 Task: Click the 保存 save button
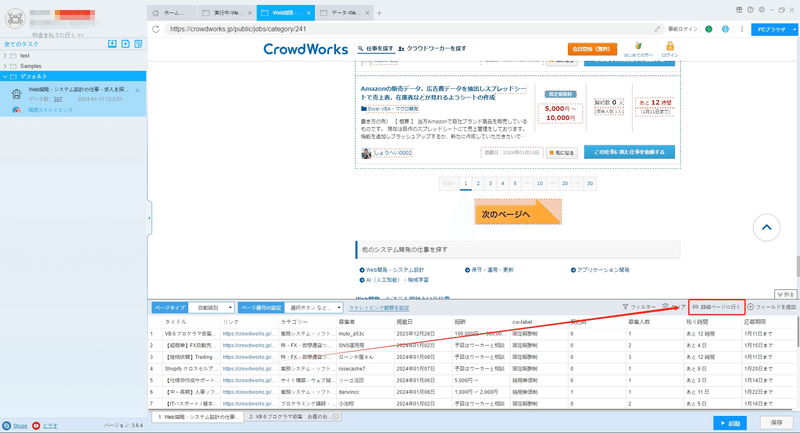pos(776,423)
